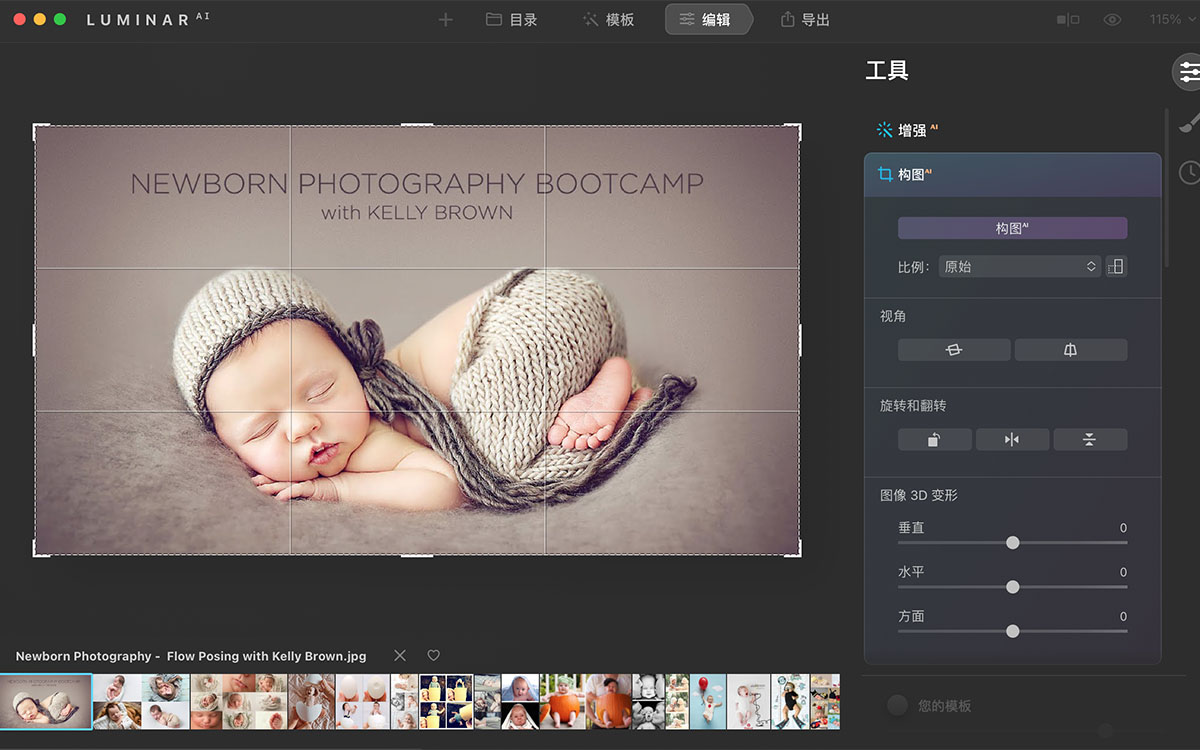Flip the image horizontally
The image size is (1200, 750).
[1012, 439]
